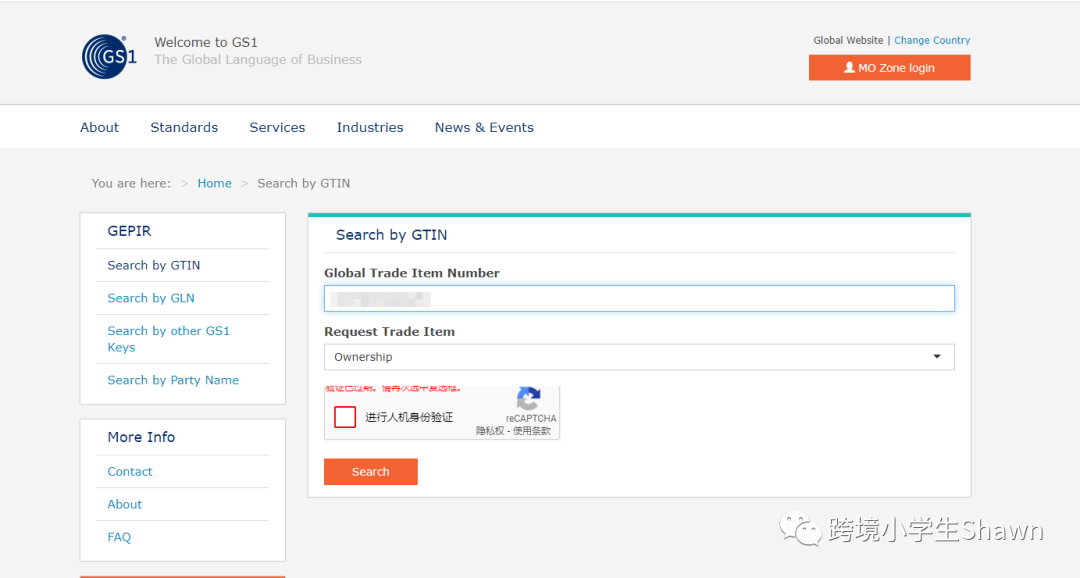Click the GS1 logo icon
This screenshot has width=1080, height=578.
click(109, 56)
